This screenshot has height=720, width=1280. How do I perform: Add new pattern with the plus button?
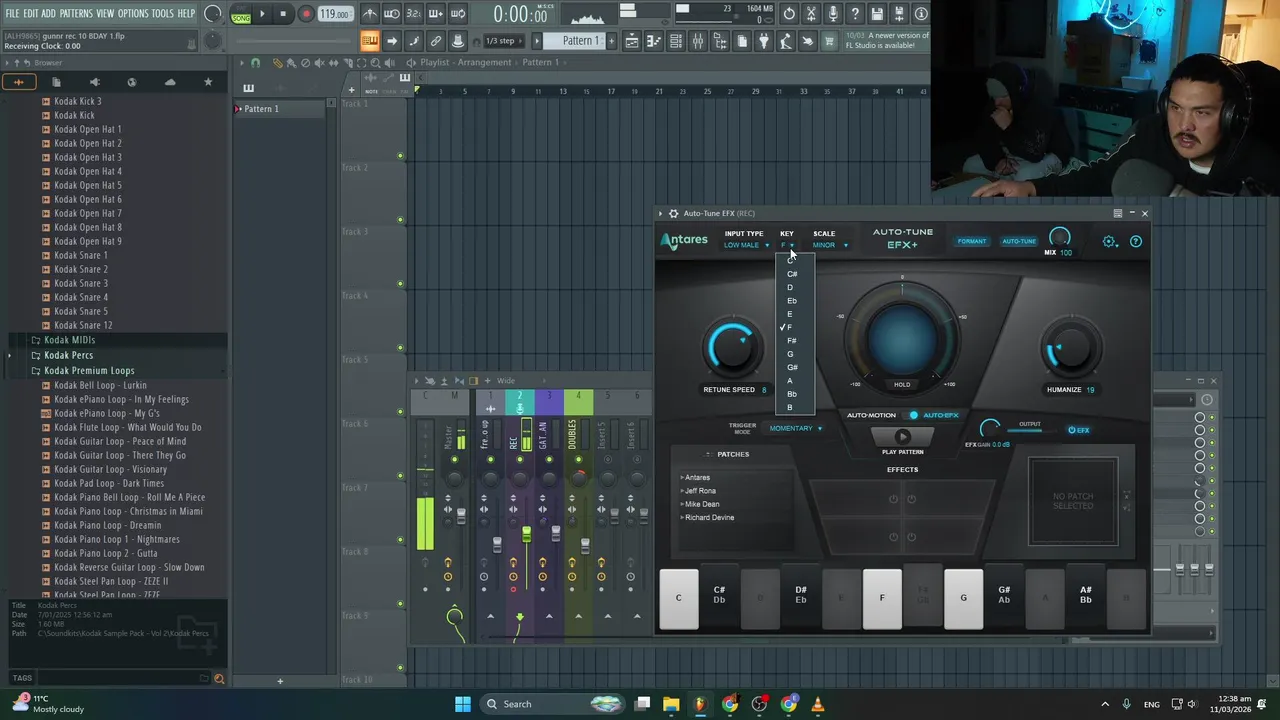(611, 41)
